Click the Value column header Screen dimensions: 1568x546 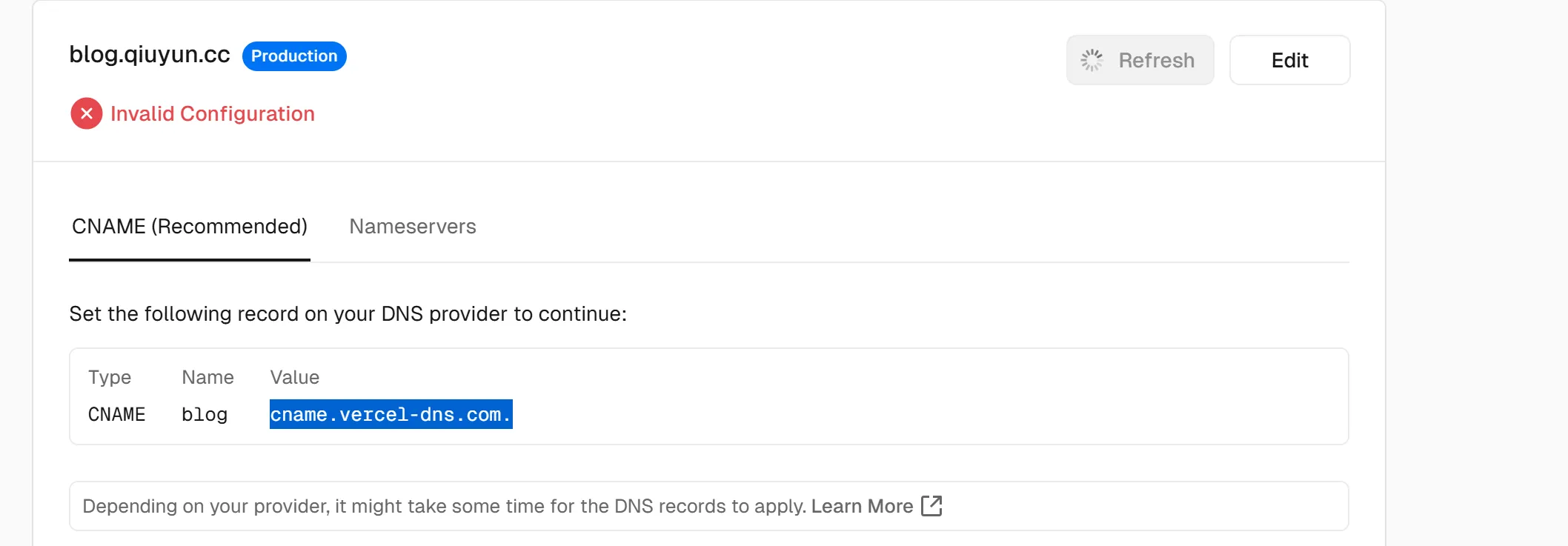pos(295,377)
